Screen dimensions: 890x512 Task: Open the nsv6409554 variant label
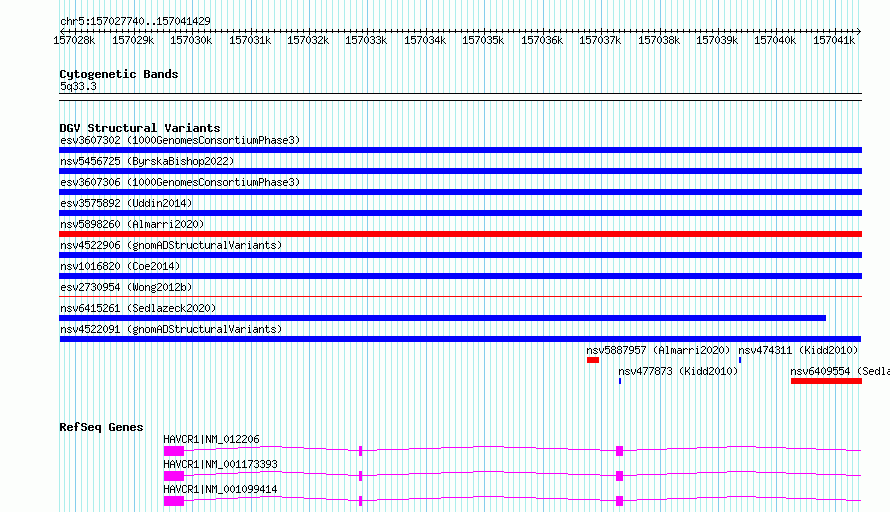click(840, 371)
